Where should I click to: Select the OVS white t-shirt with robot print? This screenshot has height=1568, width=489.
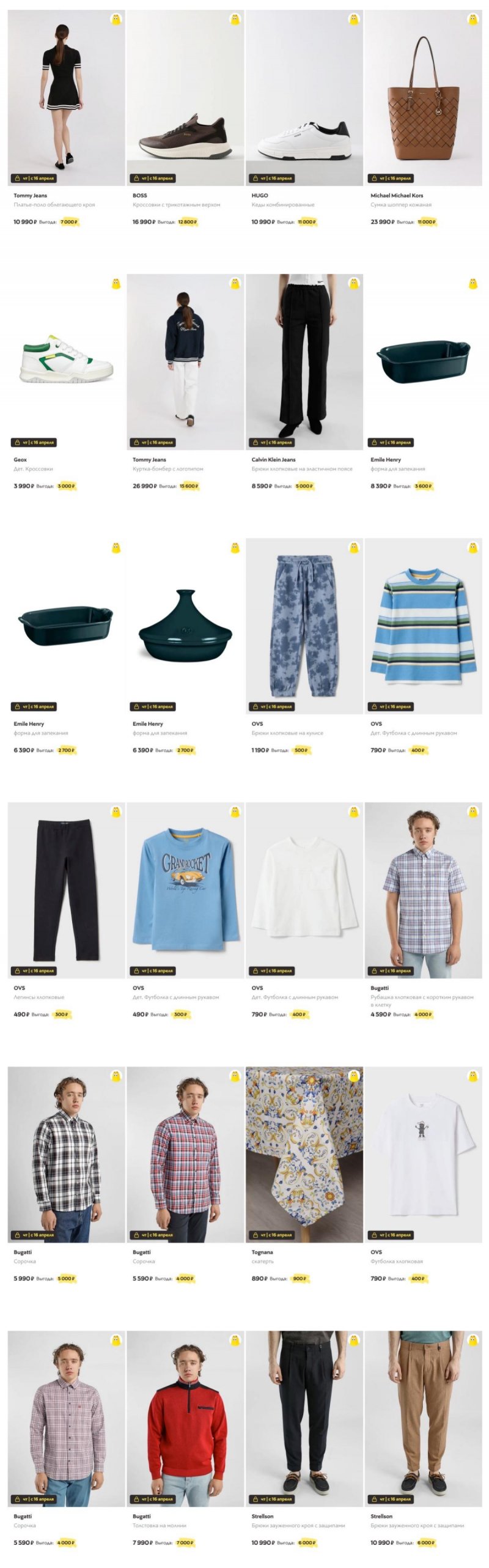click(x=423, y=1155)
